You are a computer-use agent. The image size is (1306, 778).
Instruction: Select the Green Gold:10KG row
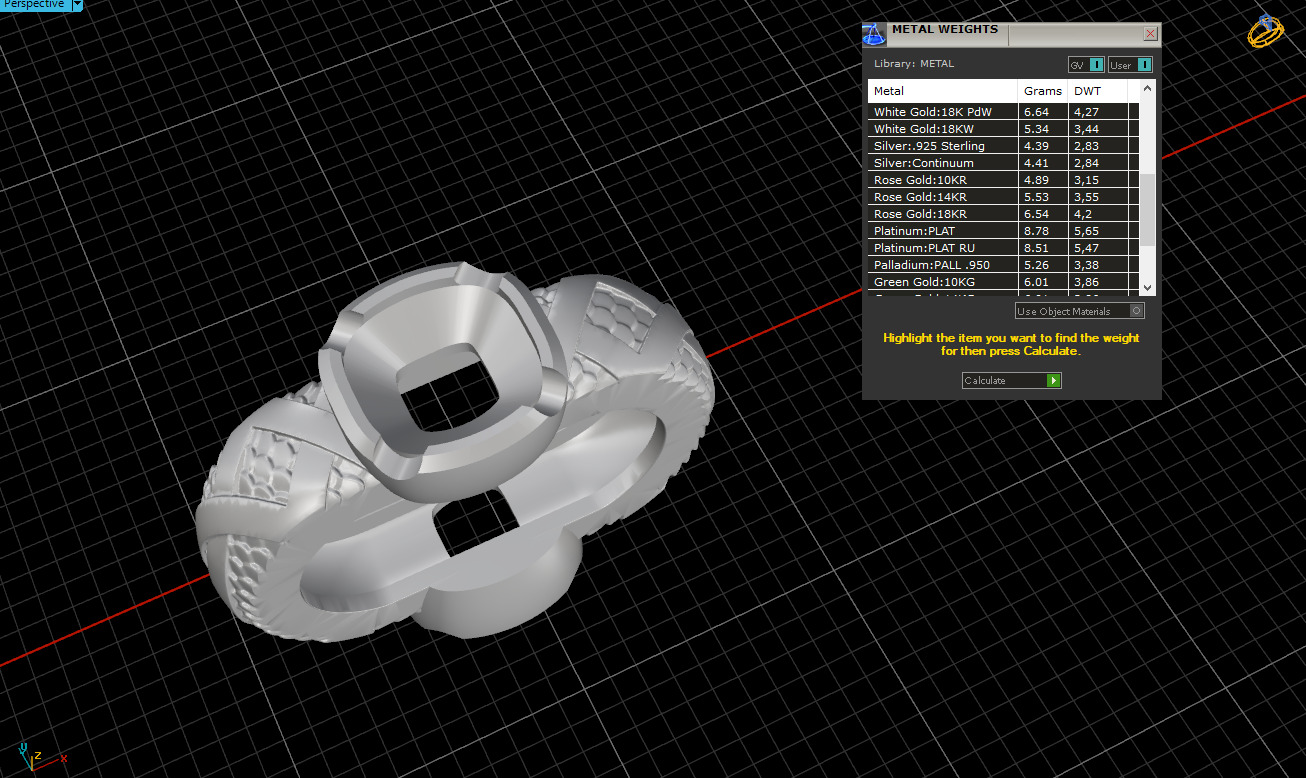tap(1003, 282)
